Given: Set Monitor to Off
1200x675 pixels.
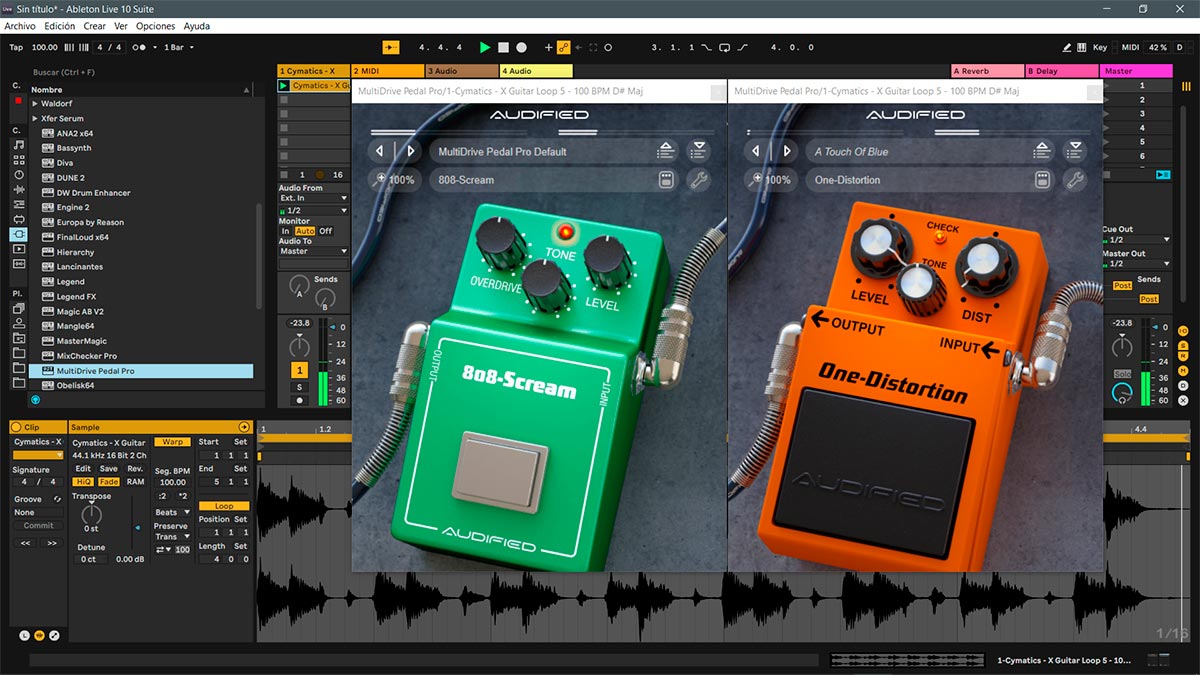Looking at the screenshot, I should (325, 231).
